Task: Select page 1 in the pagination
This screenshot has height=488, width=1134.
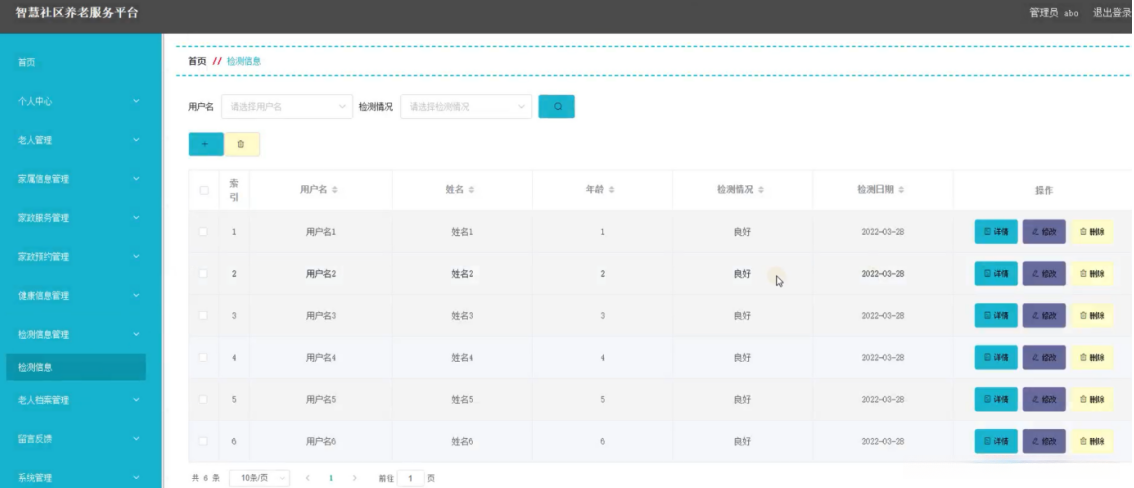Action: click(331, 478)
